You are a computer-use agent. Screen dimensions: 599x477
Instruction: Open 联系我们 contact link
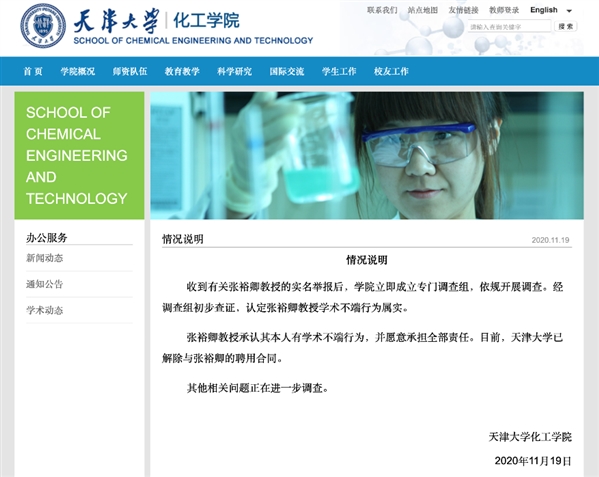[382, 10]
